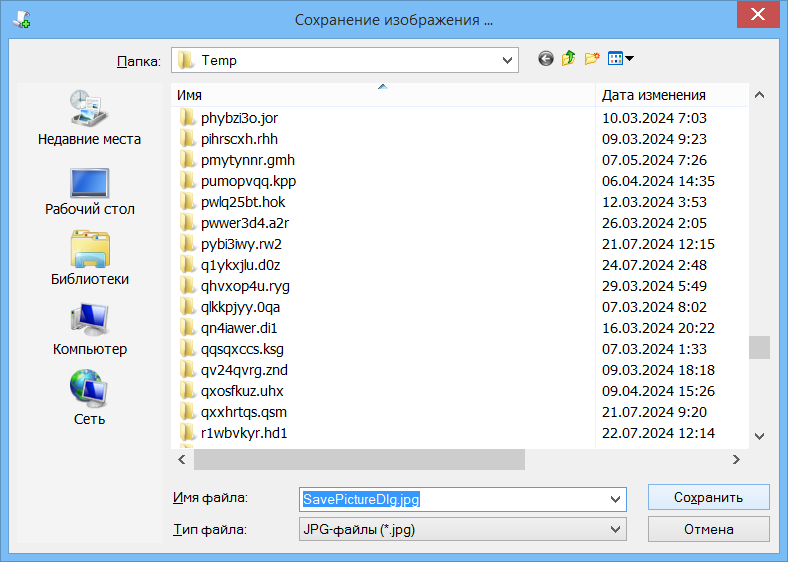
Task: Select the pihrscxh.rhh folder icon
Action: (187, 139)
